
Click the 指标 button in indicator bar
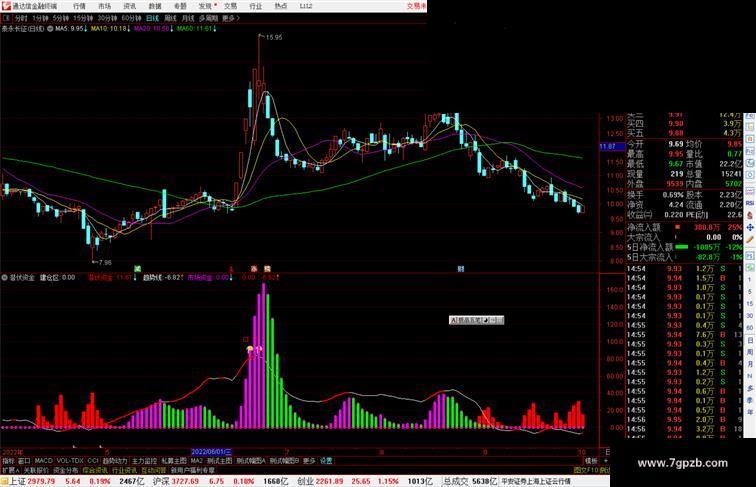[8, 461]
